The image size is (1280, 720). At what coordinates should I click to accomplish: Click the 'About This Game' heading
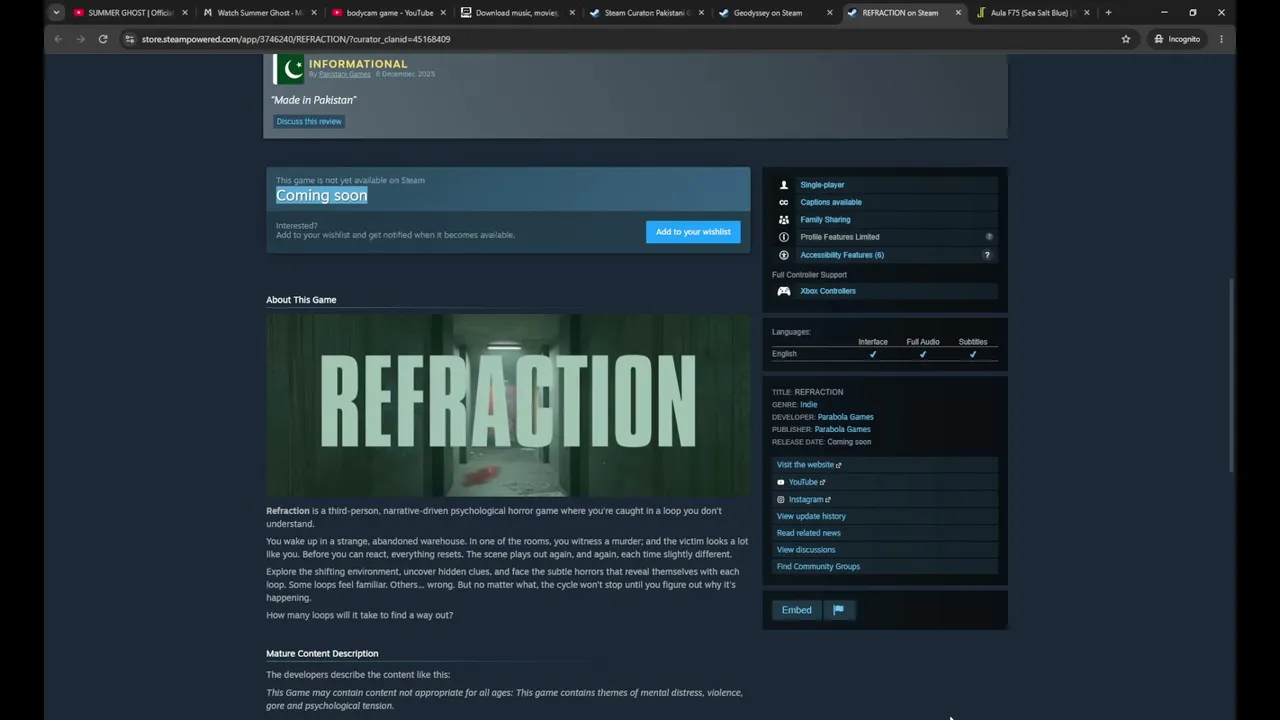tap(301, 300)
